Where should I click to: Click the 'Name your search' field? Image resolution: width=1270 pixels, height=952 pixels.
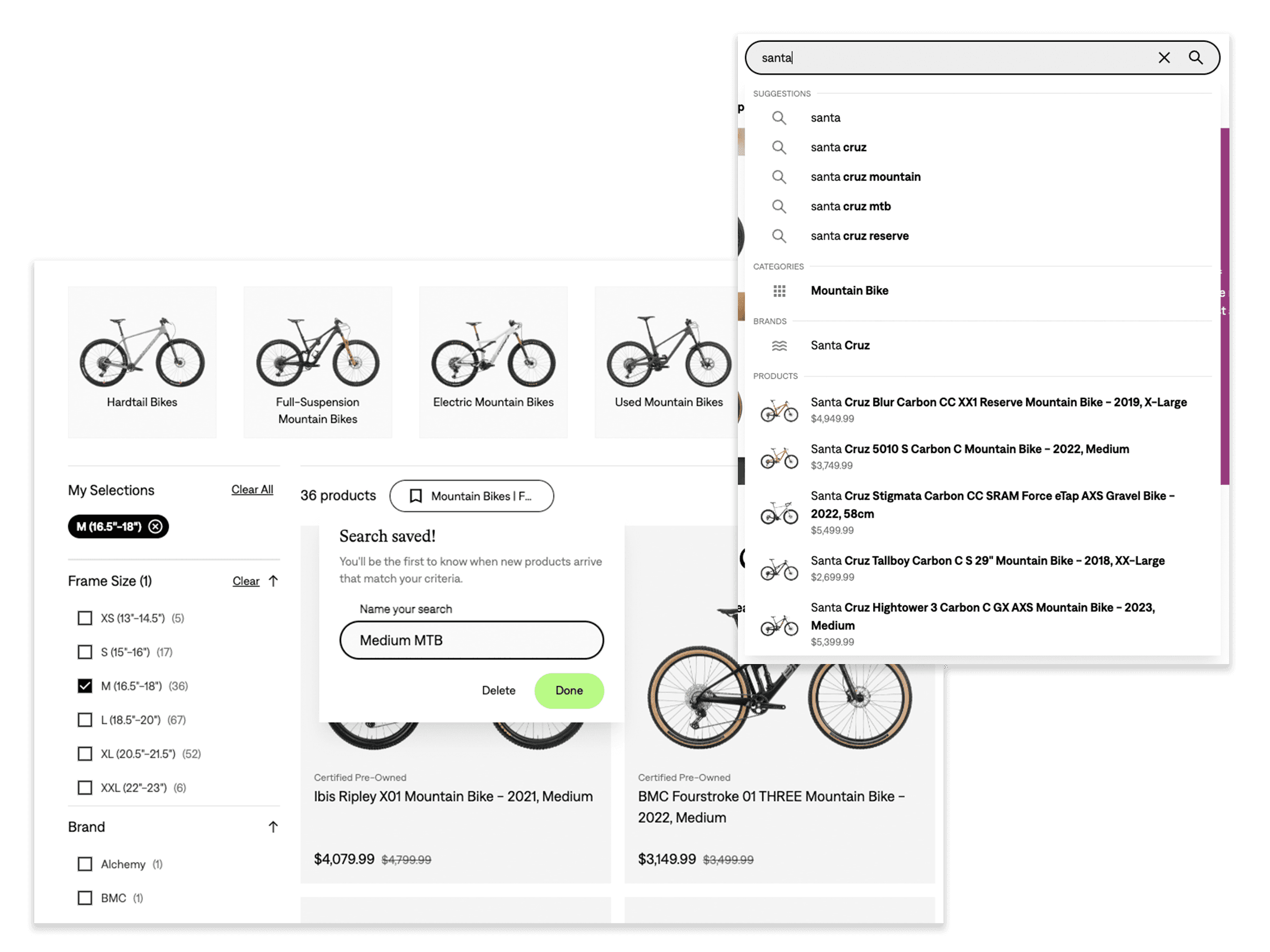472,640
